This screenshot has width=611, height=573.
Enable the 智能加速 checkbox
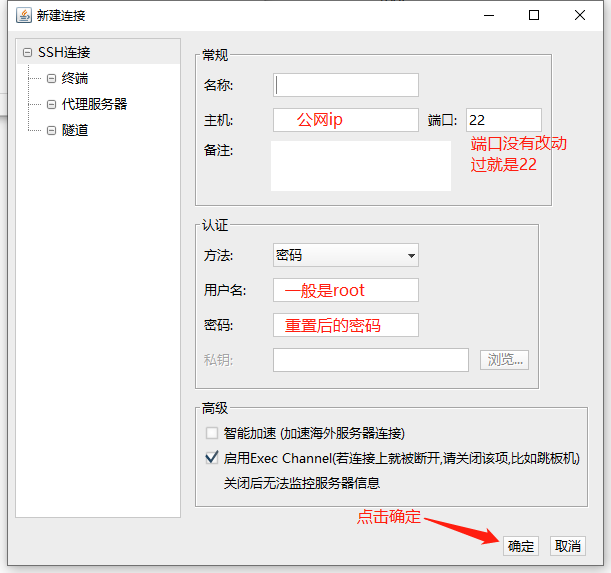[212, 433]
